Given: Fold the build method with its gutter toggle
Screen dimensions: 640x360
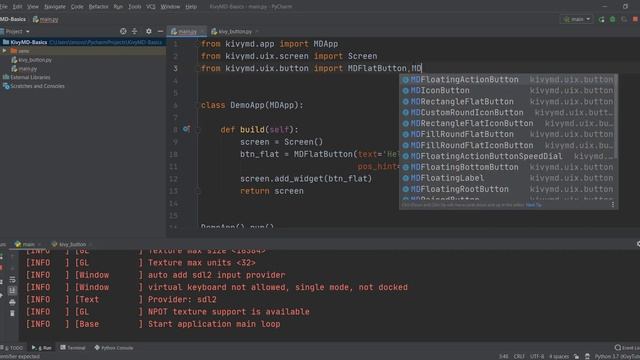Looking at the screenshot, I should point(198,130).
